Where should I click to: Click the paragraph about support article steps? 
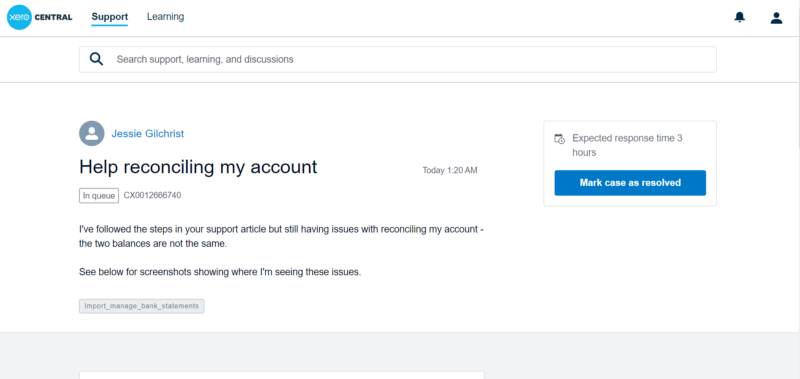[281, 236]
